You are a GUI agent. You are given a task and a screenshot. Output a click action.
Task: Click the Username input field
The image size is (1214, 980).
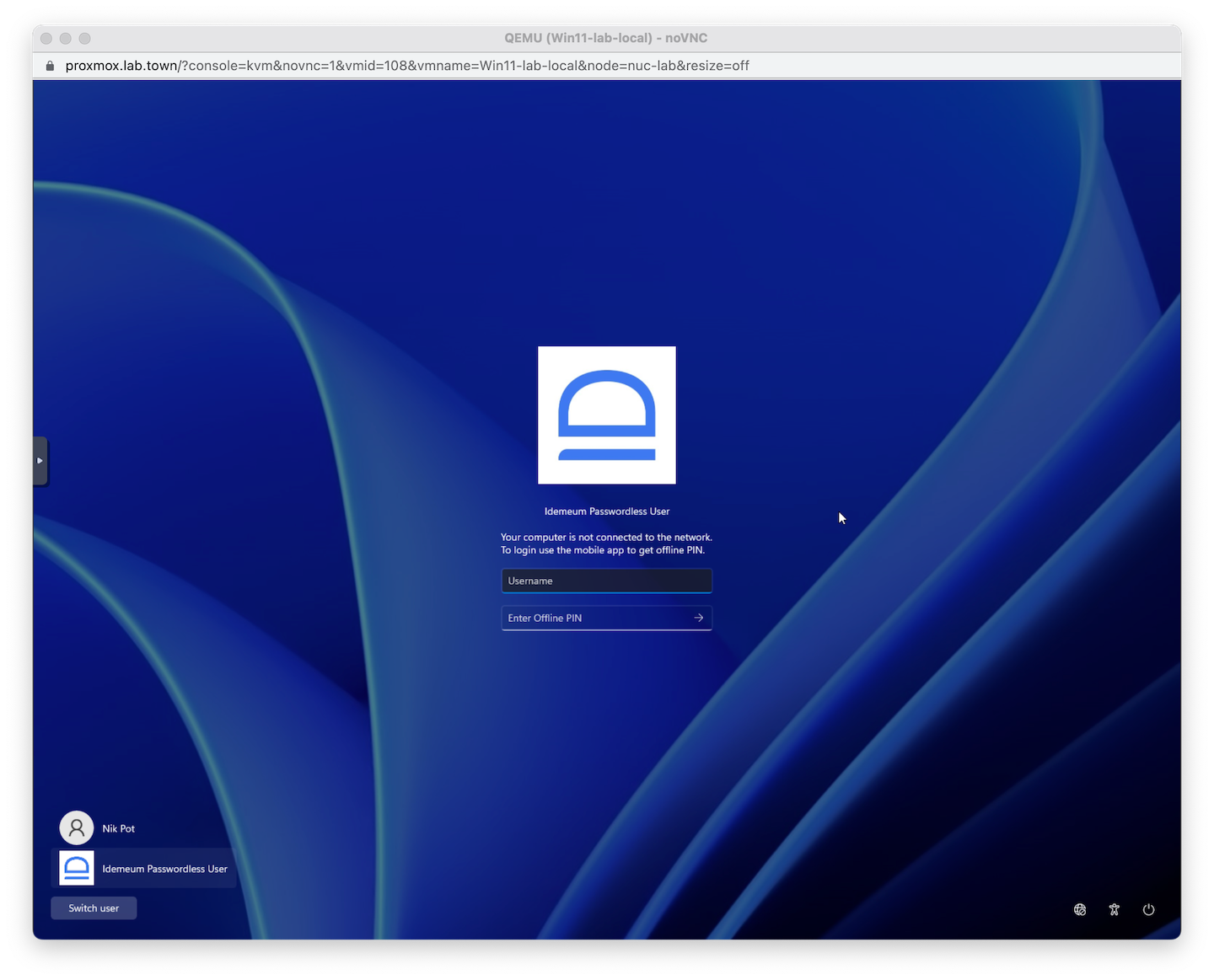[606, 581]
